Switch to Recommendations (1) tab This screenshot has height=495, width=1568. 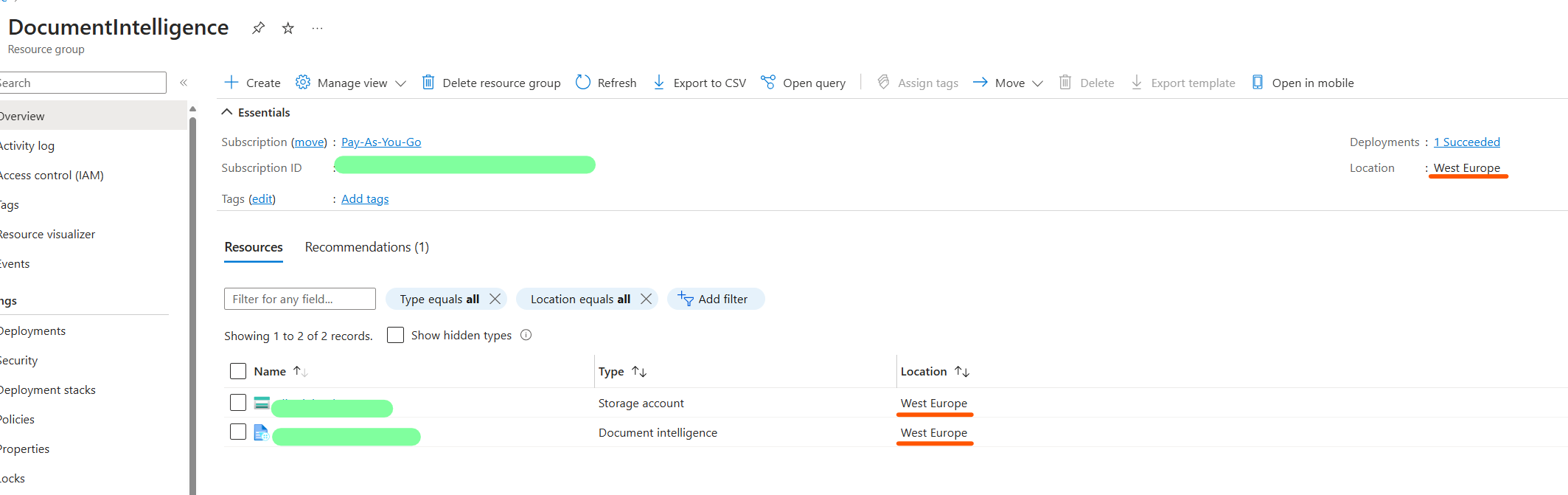click(367, 247)
